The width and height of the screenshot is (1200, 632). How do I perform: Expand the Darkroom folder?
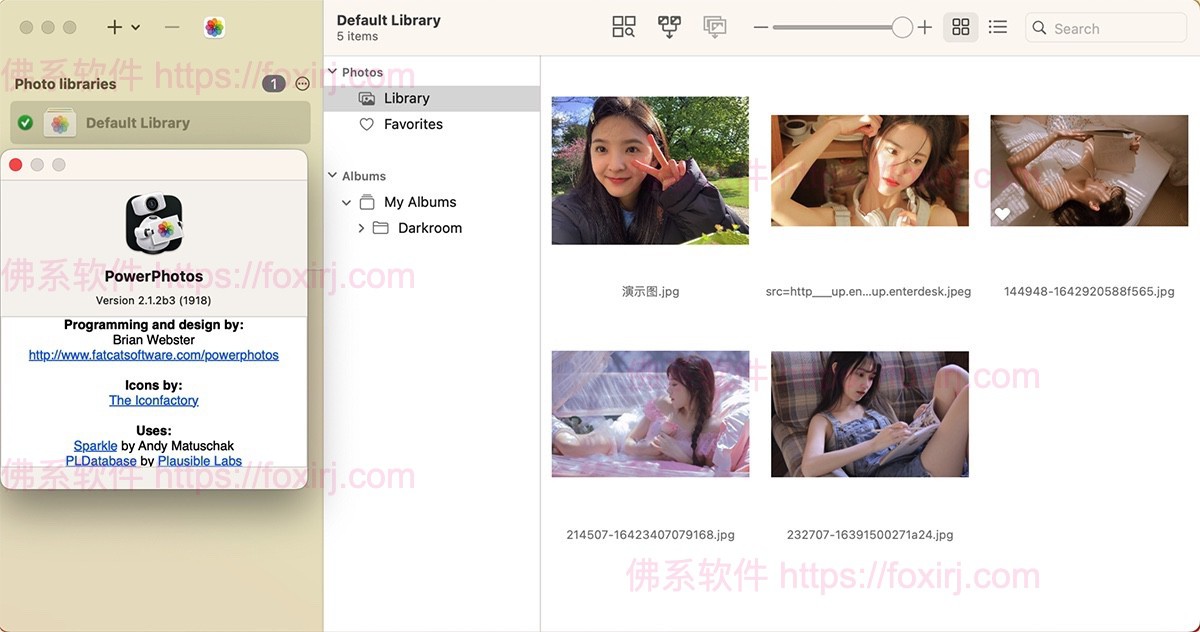click(x=361, y=227)
